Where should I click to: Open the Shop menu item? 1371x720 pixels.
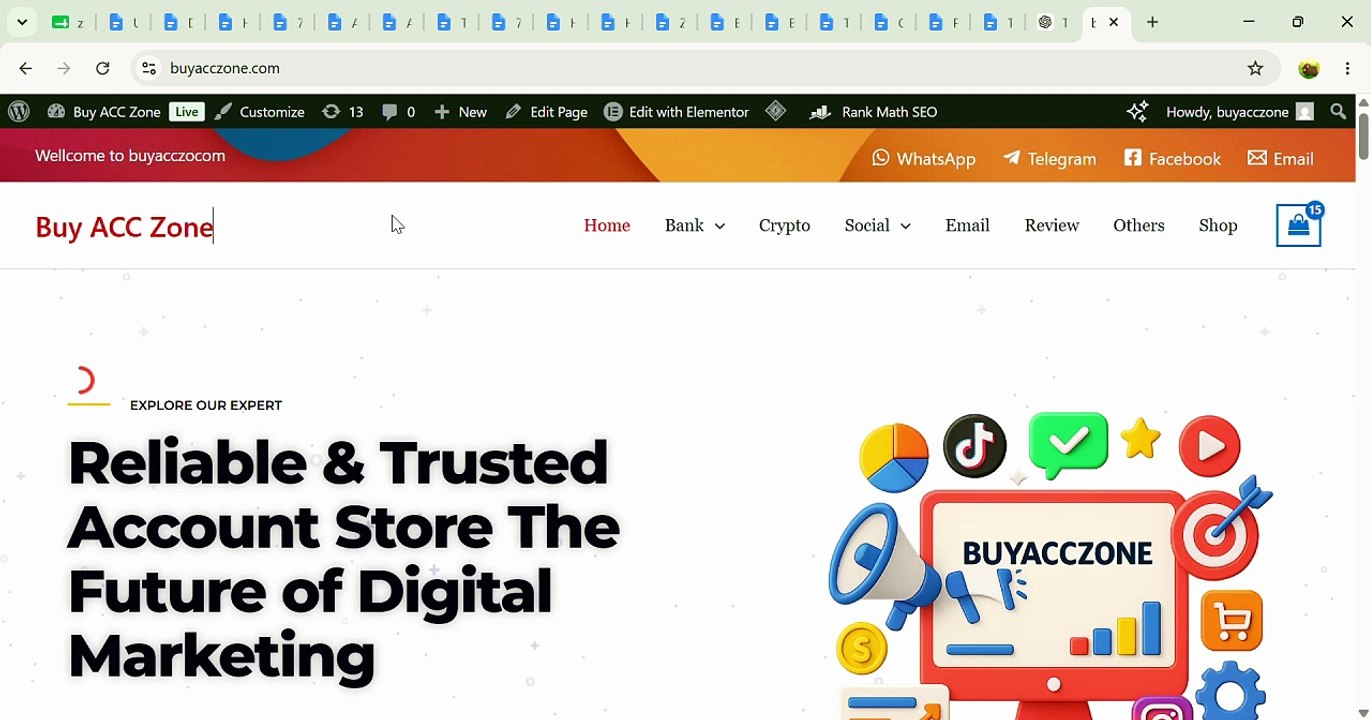click(x=1218, y=225)
